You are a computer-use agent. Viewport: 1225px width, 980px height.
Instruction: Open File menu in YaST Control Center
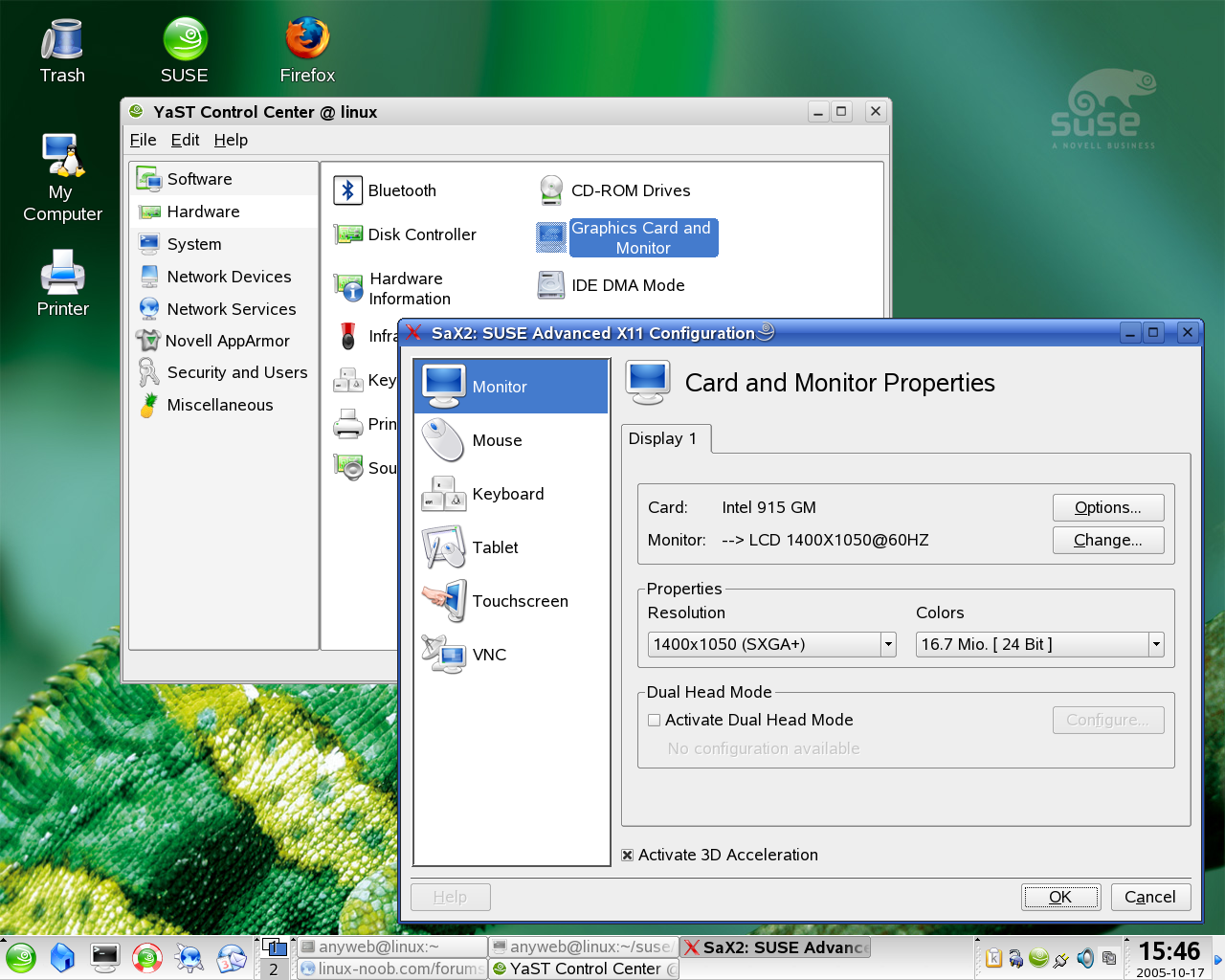tap(143, 140)
